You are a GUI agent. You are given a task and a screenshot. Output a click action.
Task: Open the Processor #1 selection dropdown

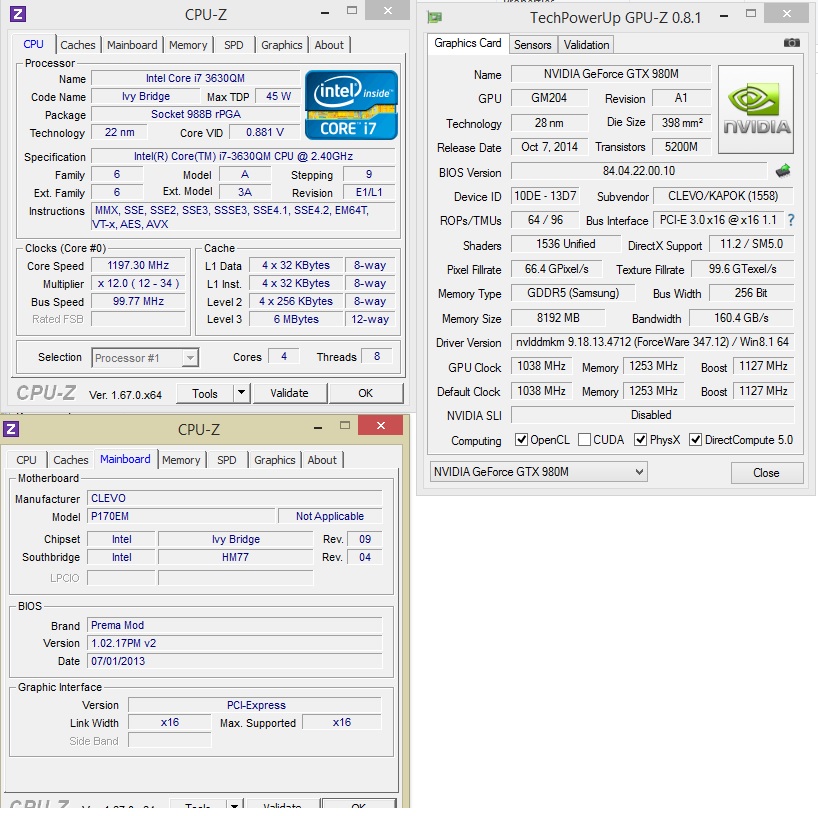pos(145,358)
